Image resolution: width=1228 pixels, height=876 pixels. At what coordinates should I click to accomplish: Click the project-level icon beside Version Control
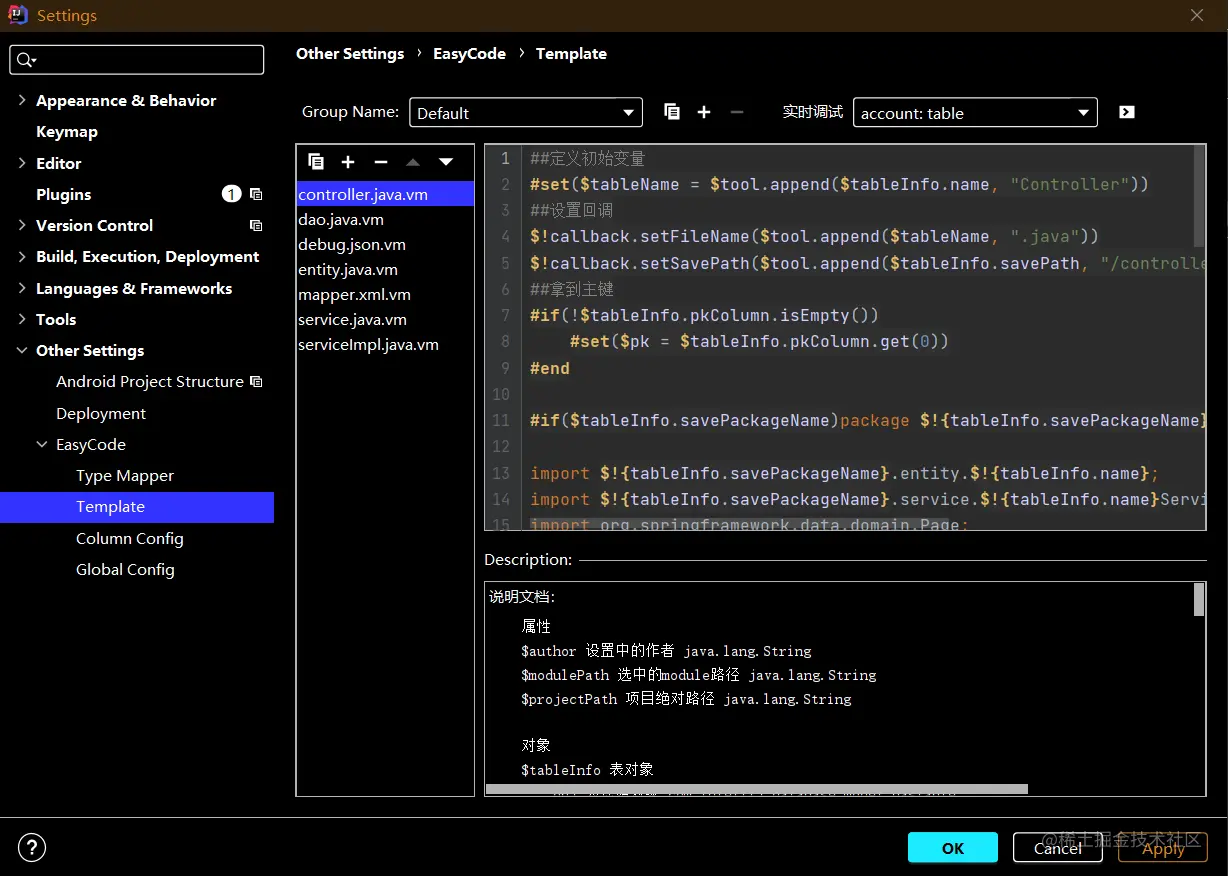pos(256,225)
